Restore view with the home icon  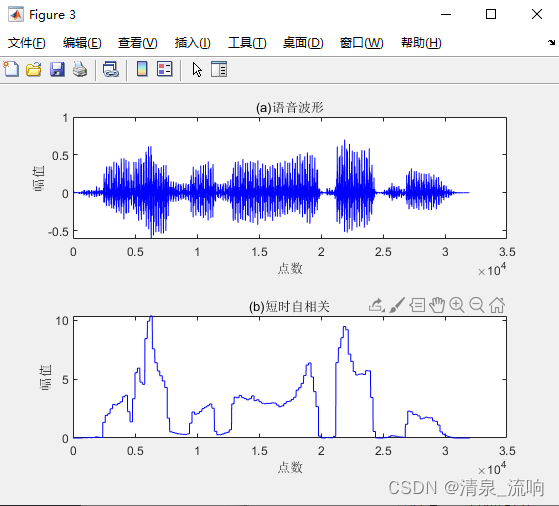(497, 305)
